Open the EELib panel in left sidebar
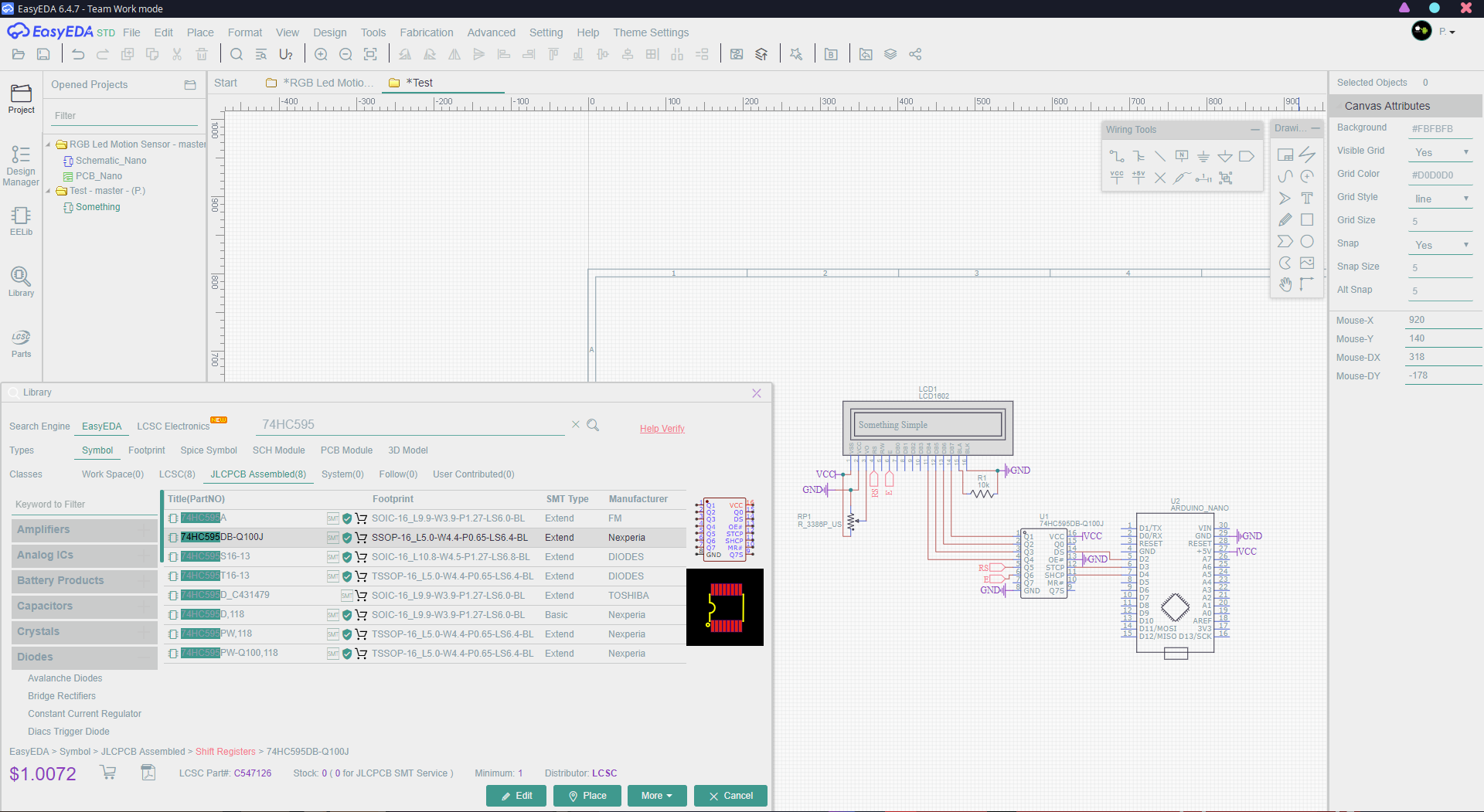Screen dimensions: 1484x812 click(21, 221)
